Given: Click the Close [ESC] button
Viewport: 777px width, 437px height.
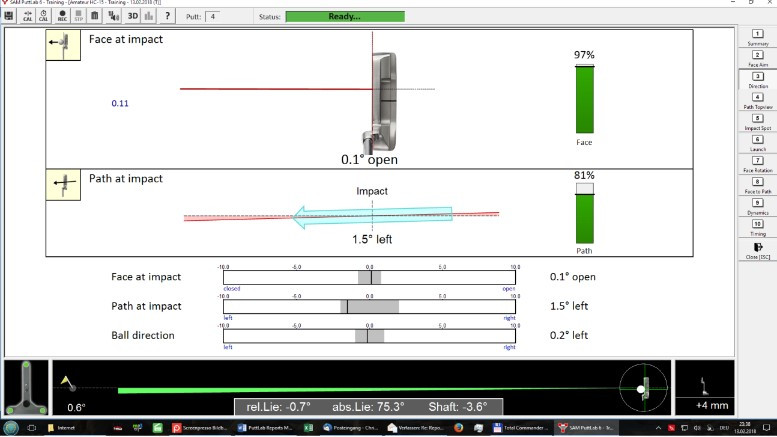Looking at the screenshot, I should click(757, 250).
